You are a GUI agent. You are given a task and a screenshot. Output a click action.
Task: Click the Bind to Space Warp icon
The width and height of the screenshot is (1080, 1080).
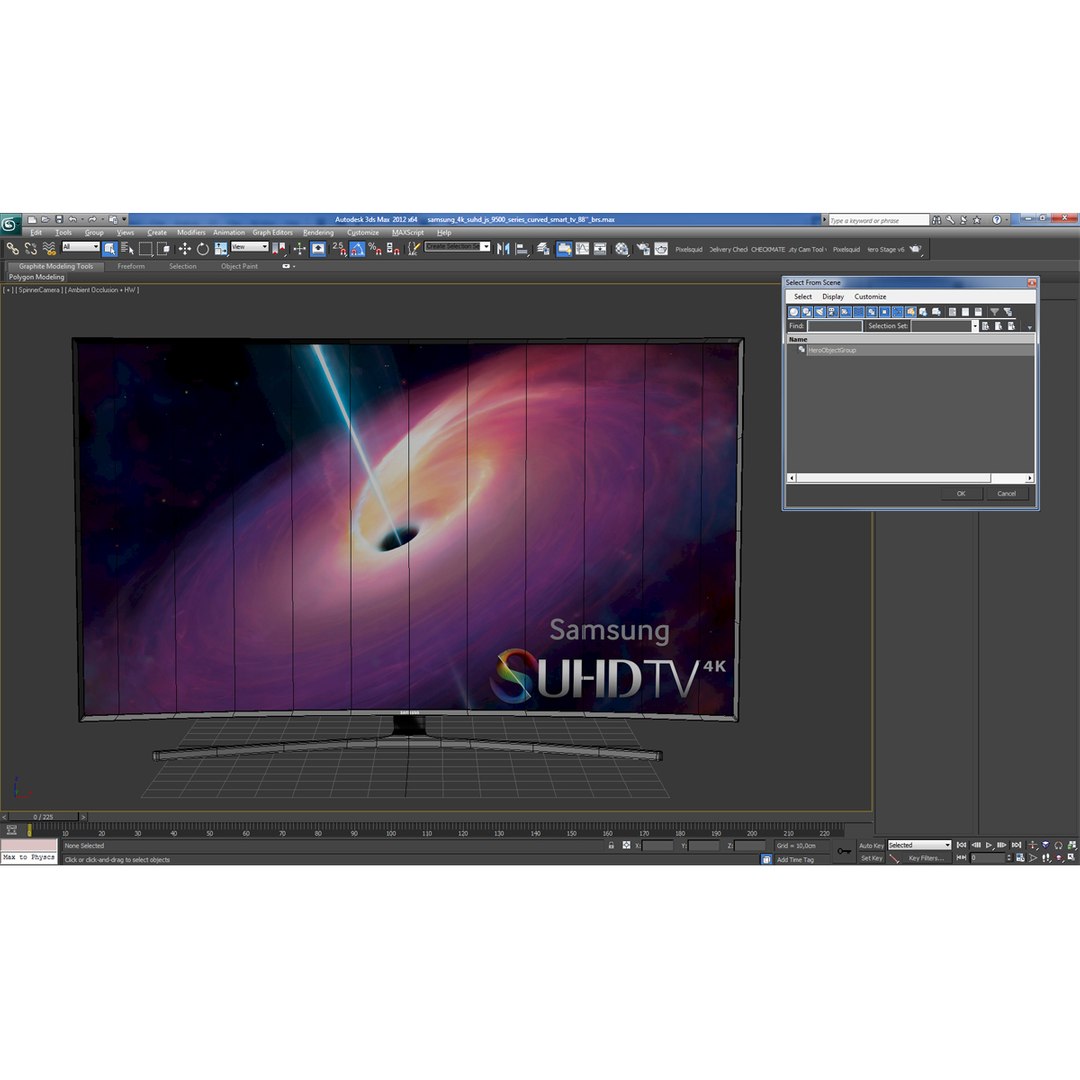pos(49,249)
